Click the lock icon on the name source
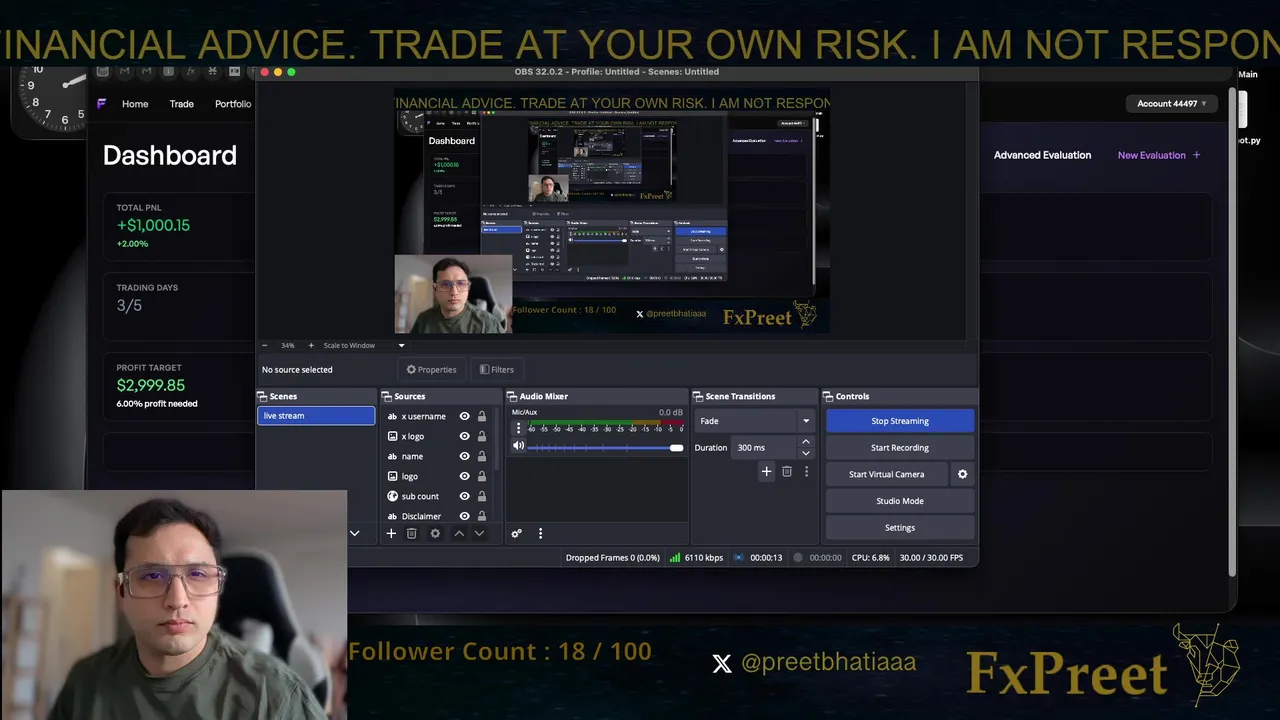The width and height of the screenshot is (1280, 720). click(x=482, y=456)
